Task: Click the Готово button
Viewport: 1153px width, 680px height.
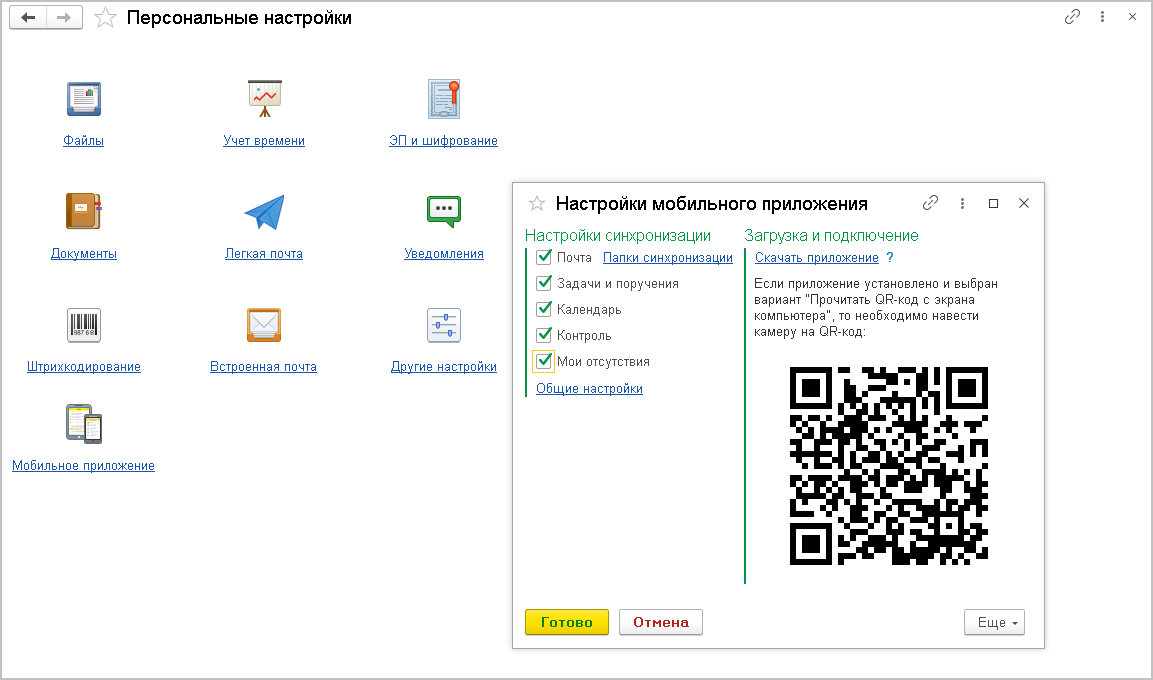Action: tap(567, 622)
